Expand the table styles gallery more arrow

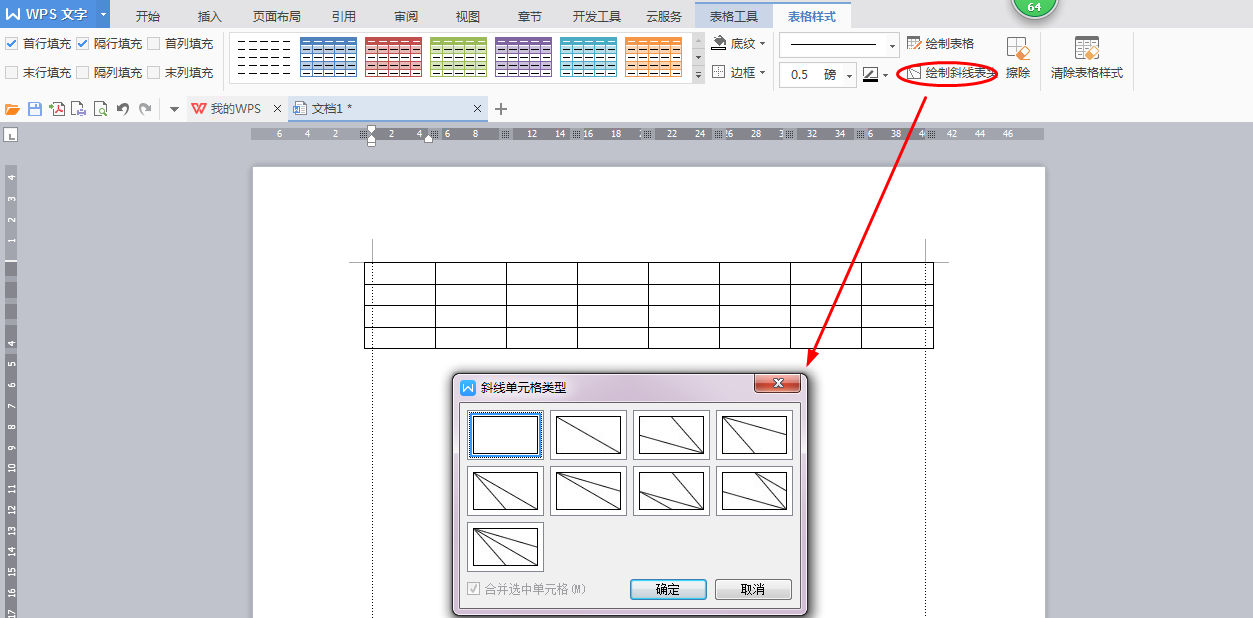[698, 73]
